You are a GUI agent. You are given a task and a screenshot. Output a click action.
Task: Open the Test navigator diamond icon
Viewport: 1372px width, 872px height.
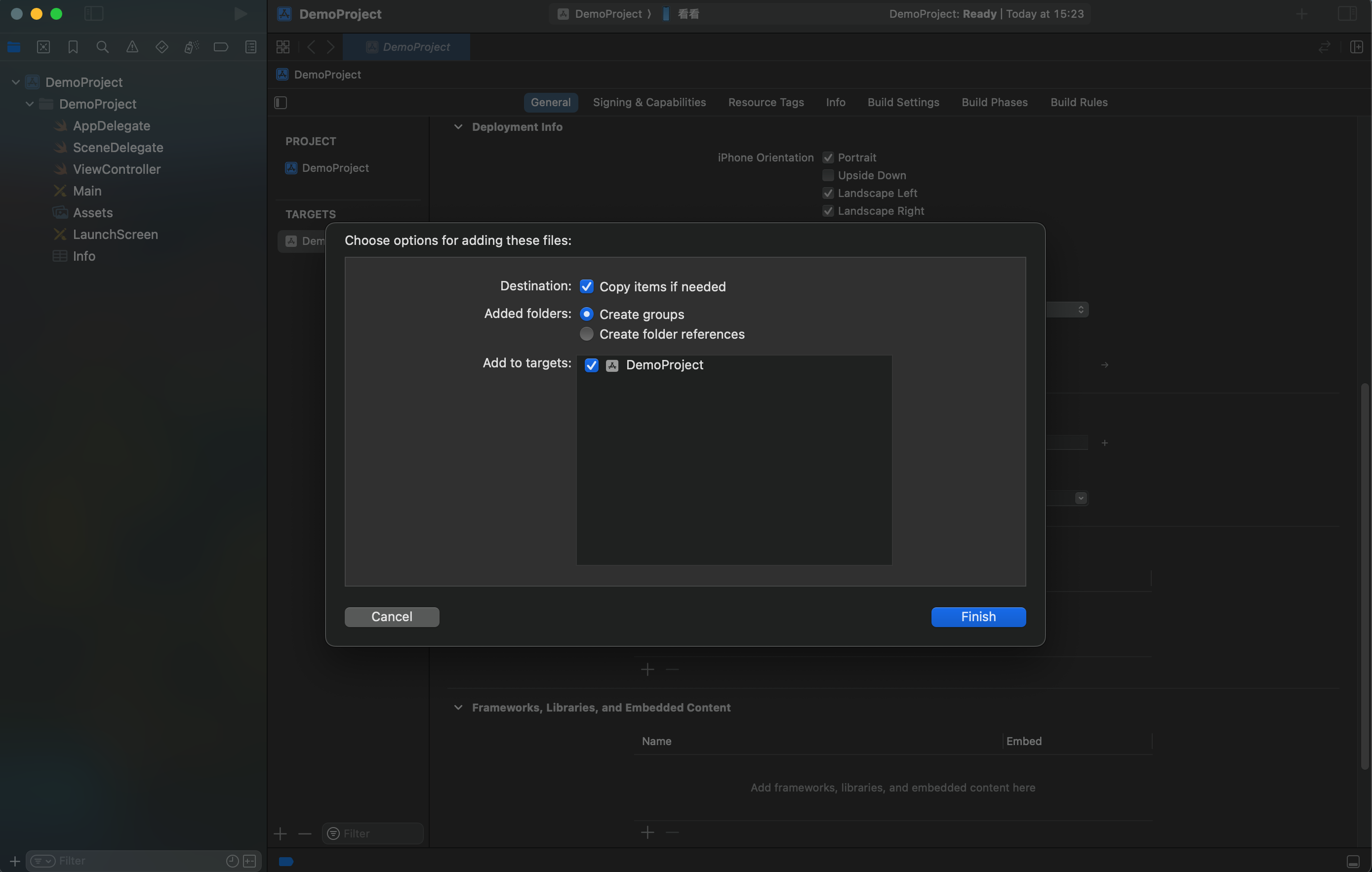click(x=162, y=47)
